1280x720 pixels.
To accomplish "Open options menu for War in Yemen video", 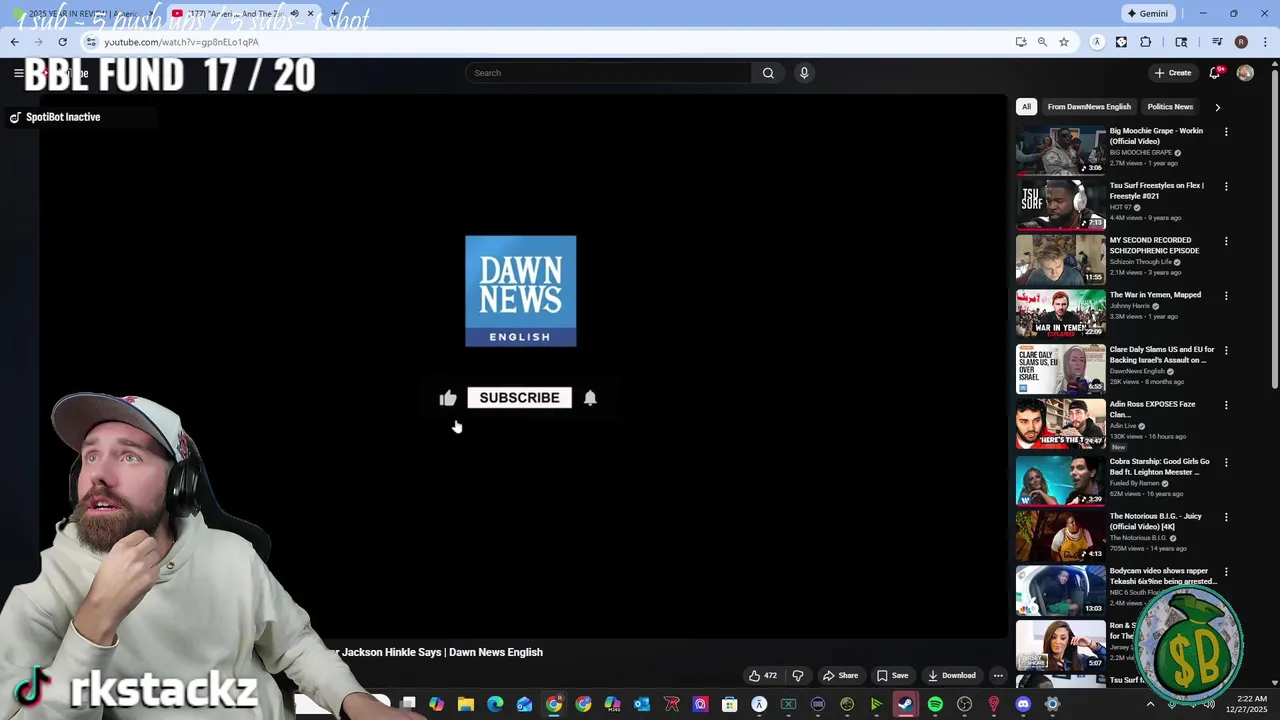I will pyautogui.click(x=1226, y=296).
